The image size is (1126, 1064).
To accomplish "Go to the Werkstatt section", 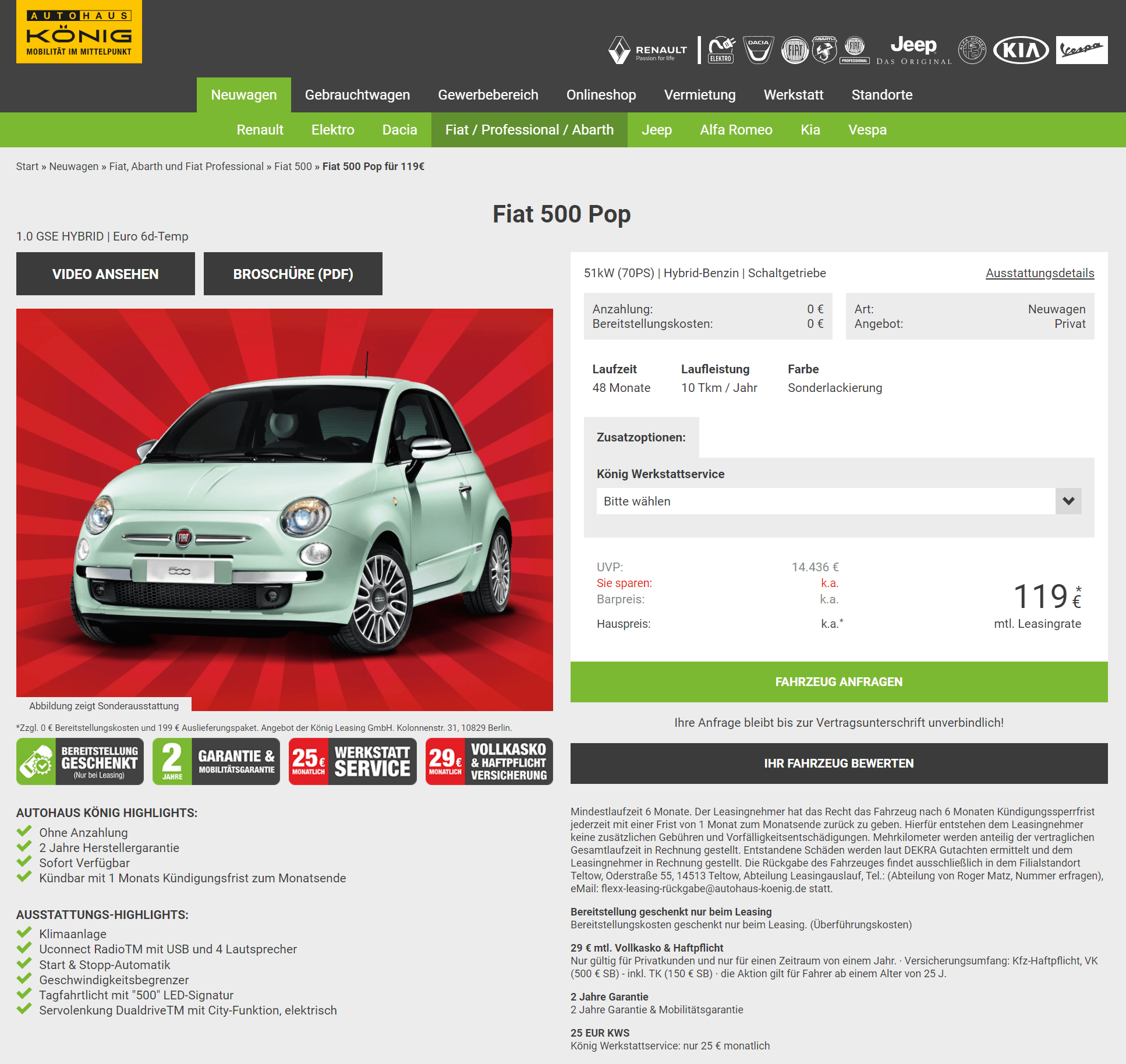I will click(x=794, y=95).
